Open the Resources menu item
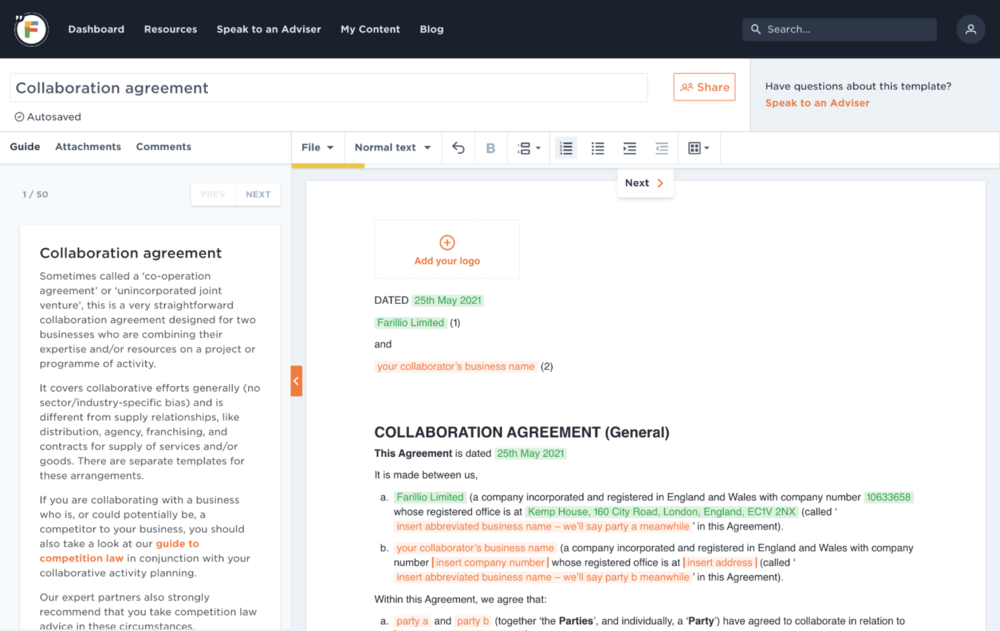 pyautogui.click(x=170, y=29)
